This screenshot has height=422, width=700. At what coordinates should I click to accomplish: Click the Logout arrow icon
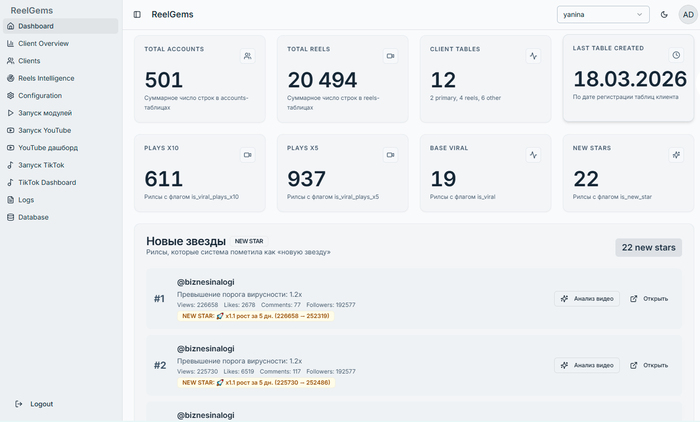pyautogui.click(x=19, y=404)
